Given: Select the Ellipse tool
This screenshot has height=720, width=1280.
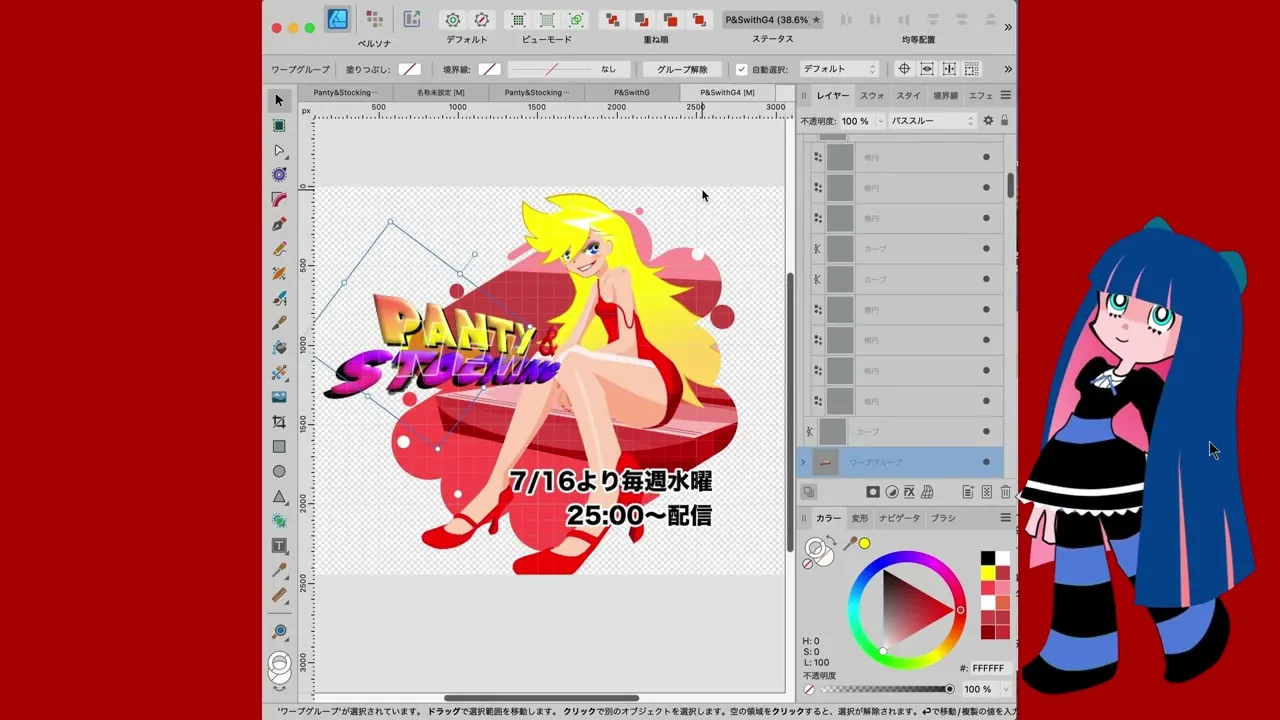Looking at the screenshot, I should (279, 472).
